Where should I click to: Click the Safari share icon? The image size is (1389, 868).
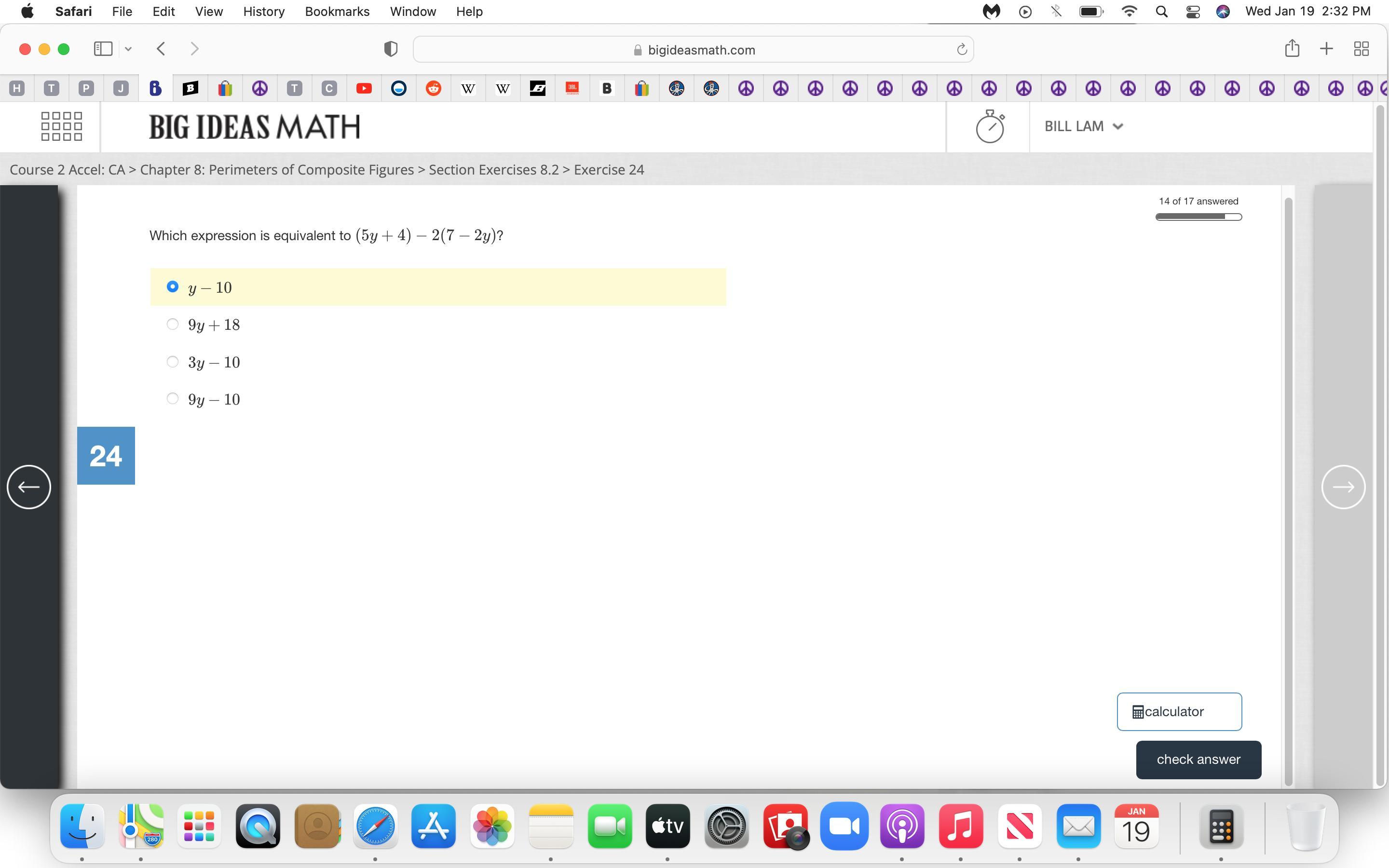tap(1292, 49)
